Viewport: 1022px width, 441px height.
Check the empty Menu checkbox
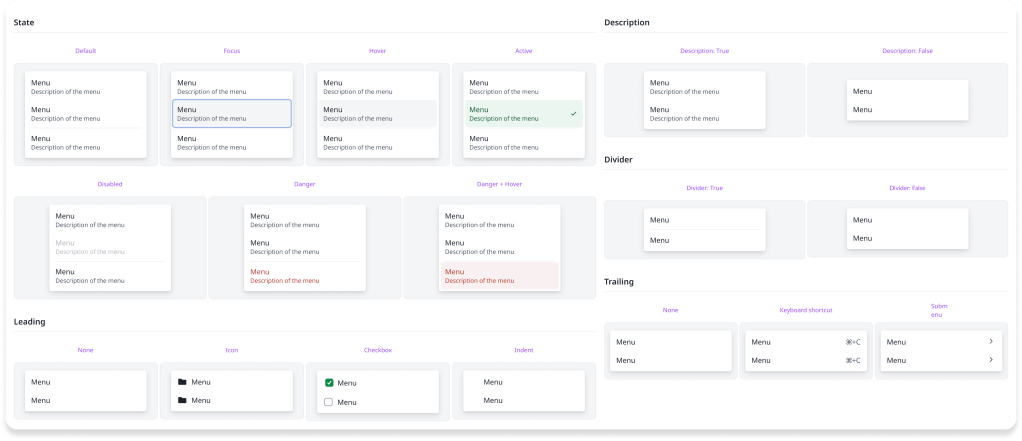(329, 402)
